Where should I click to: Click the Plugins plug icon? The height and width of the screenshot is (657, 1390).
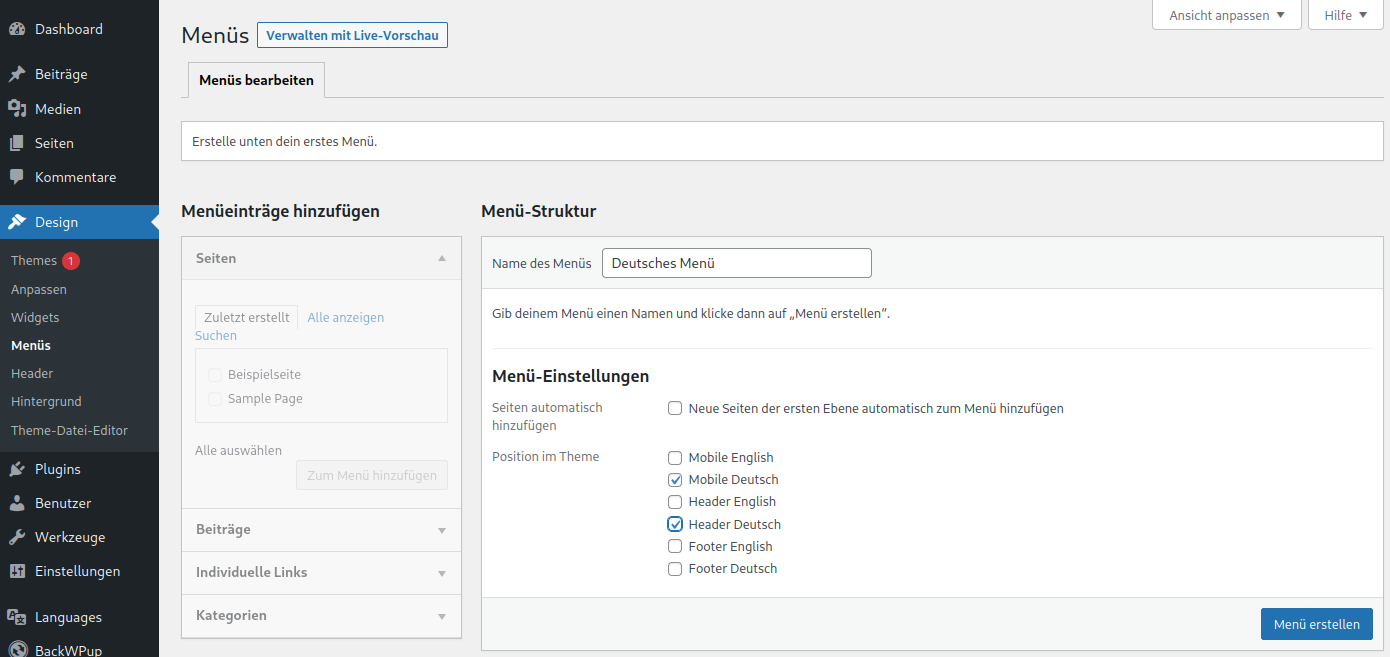17,469
